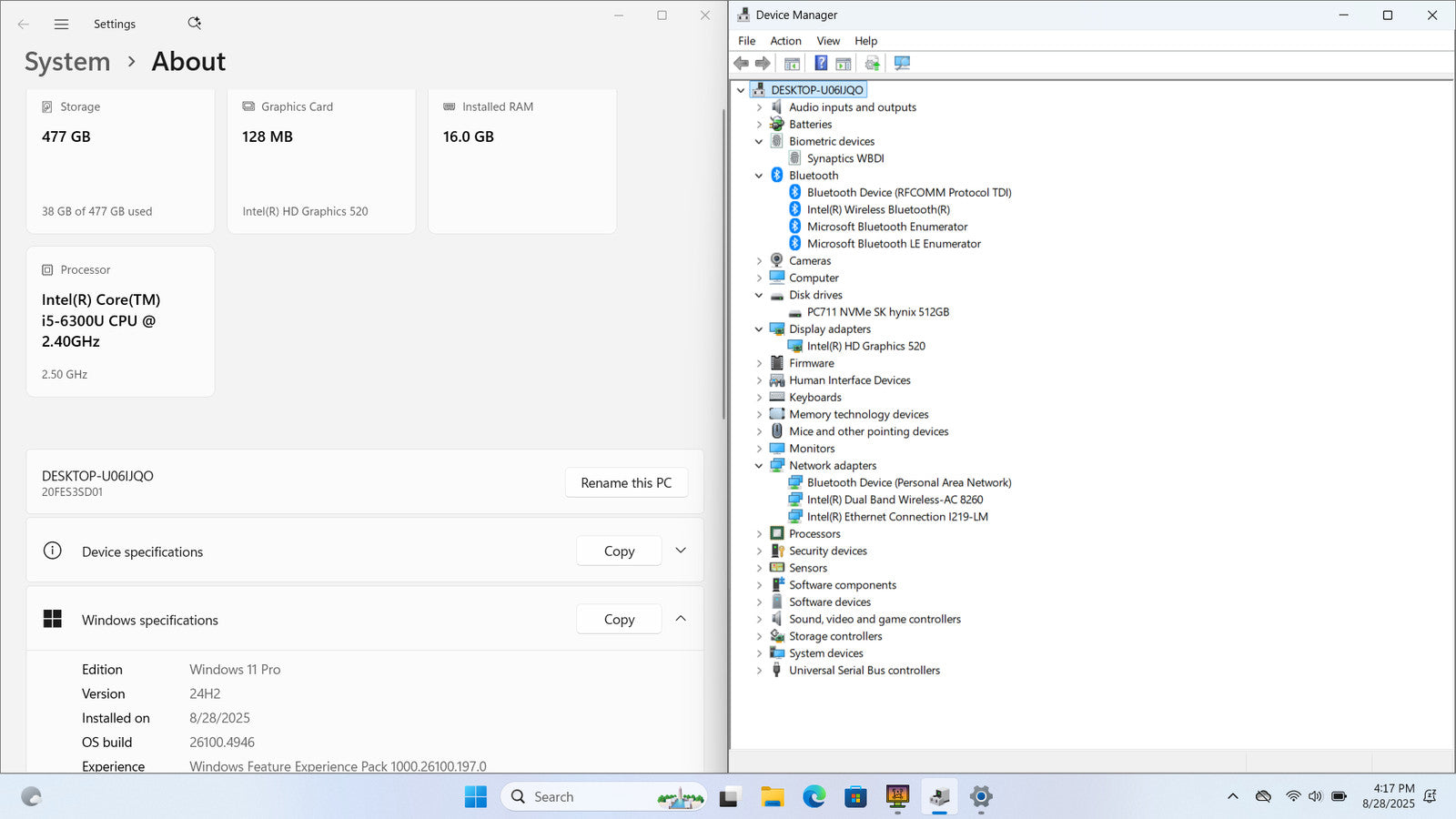Open the Settings hamburger navigation menu

click(x=61, y=25)
